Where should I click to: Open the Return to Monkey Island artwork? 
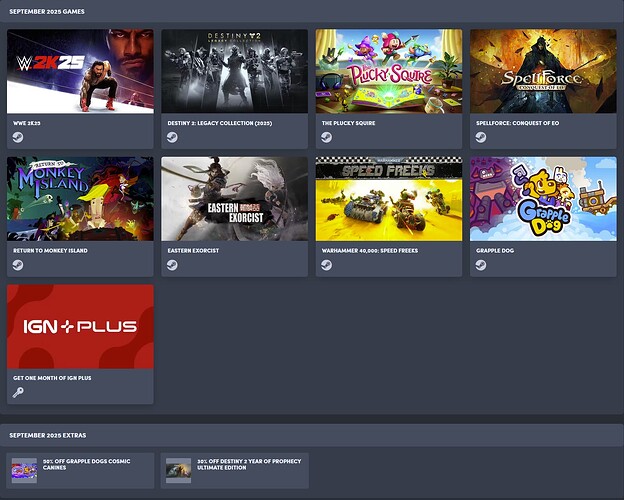[80, 198]
